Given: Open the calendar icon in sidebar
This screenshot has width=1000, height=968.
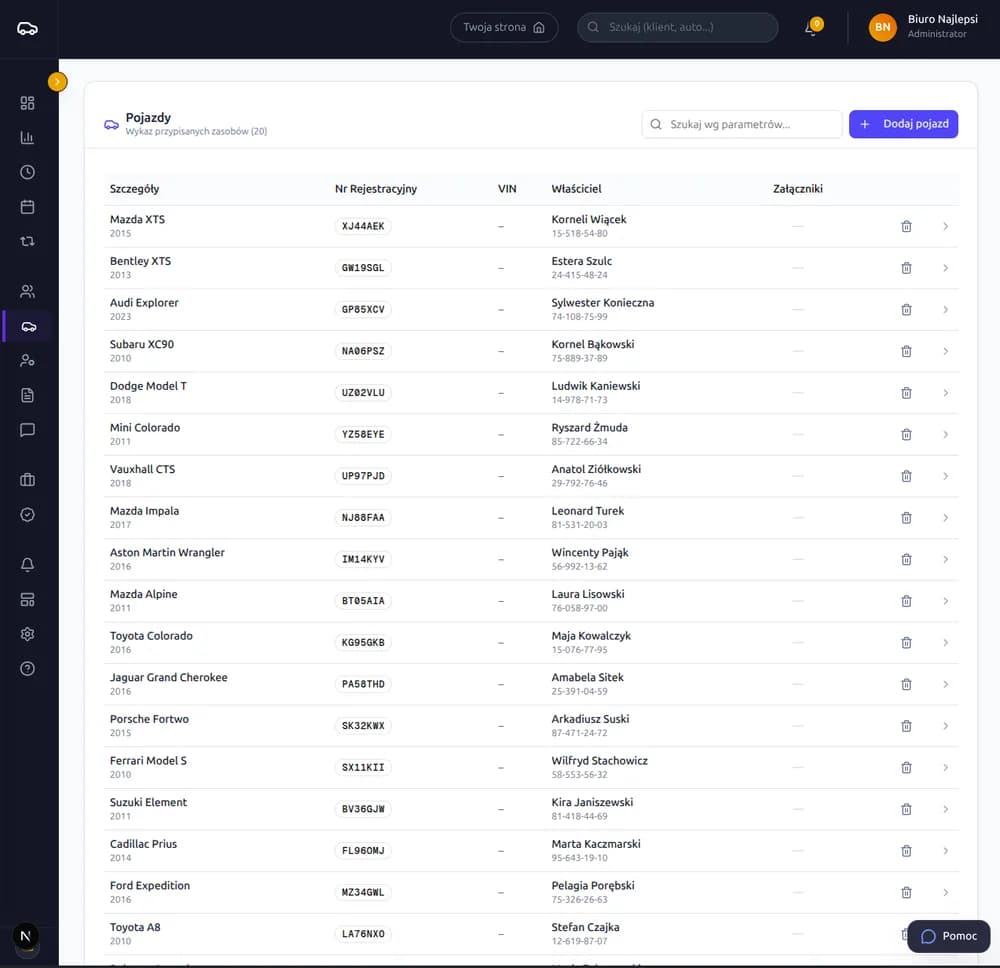Looking at the screenshot, I should 27,207.
